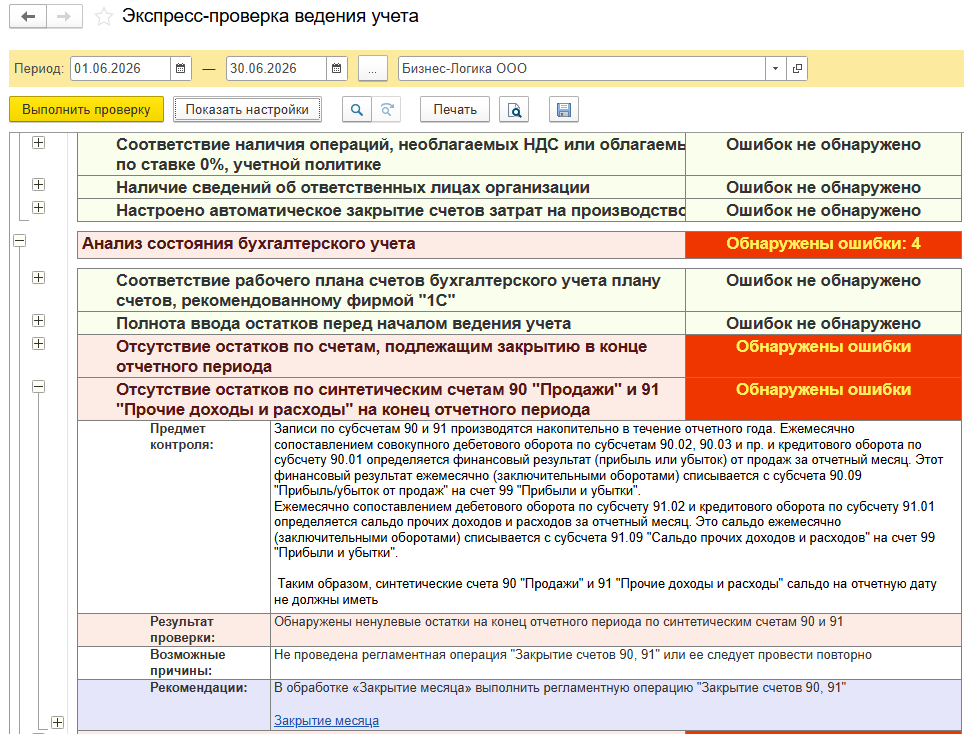Add page to favorites with star icon

(103, 17)
